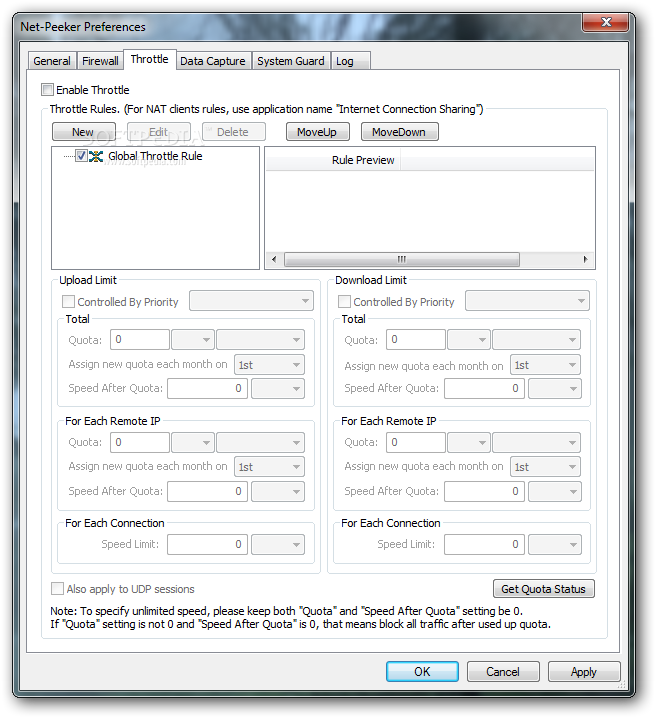This screenshot has height=718, width=656.
Task: Click the Rule Preview column header
Action: point(333,160)
